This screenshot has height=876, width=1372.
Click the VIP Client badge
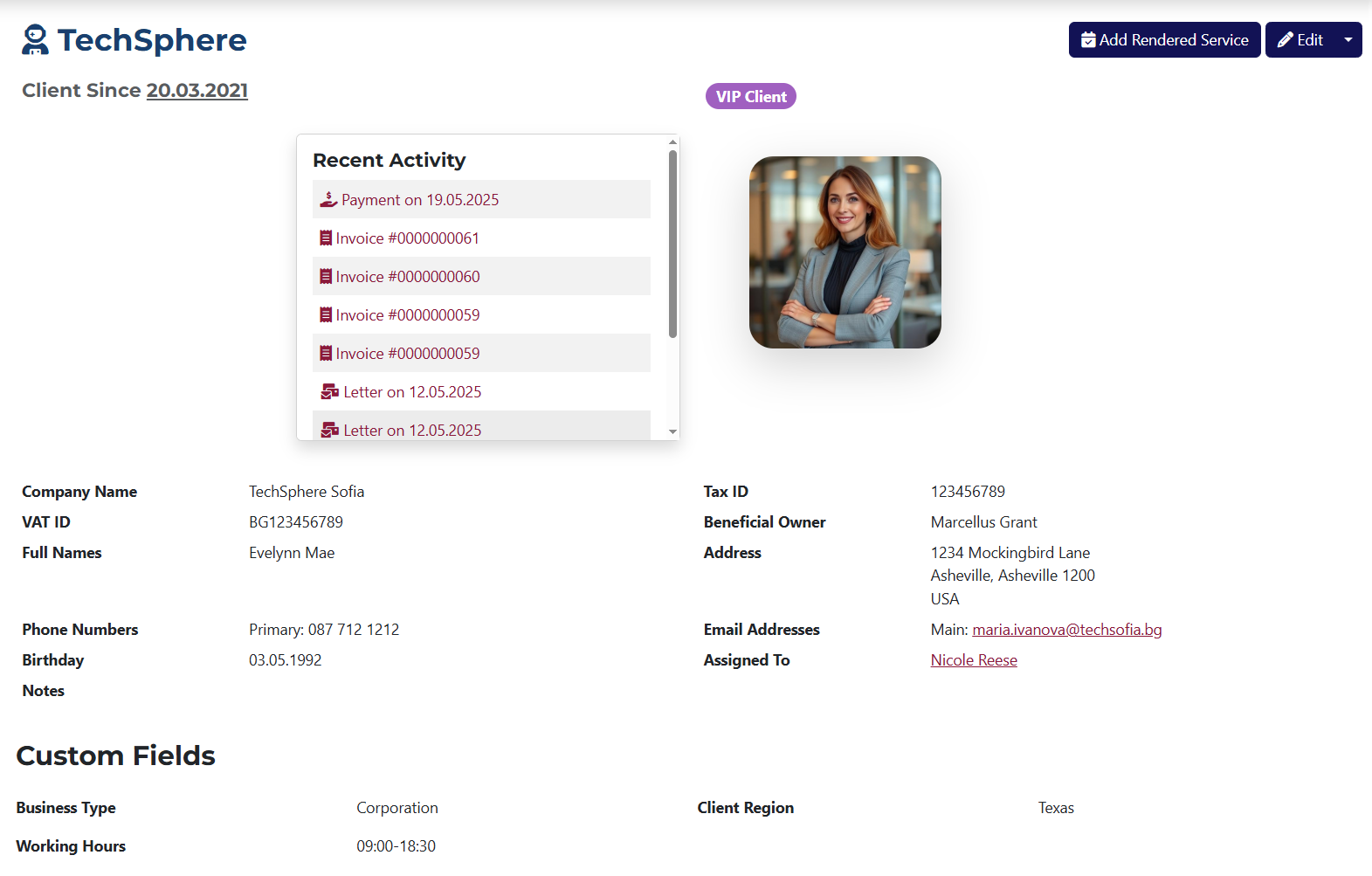click(751, 96)
